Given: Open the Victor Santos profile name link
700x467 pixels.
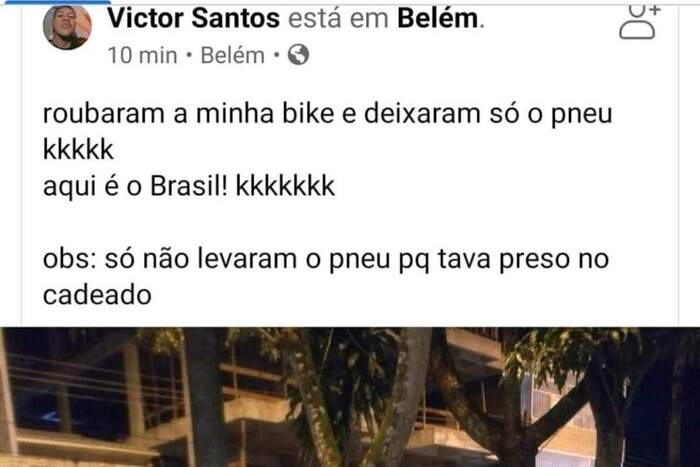Looking at the screenshot, I should pos(194,18).
